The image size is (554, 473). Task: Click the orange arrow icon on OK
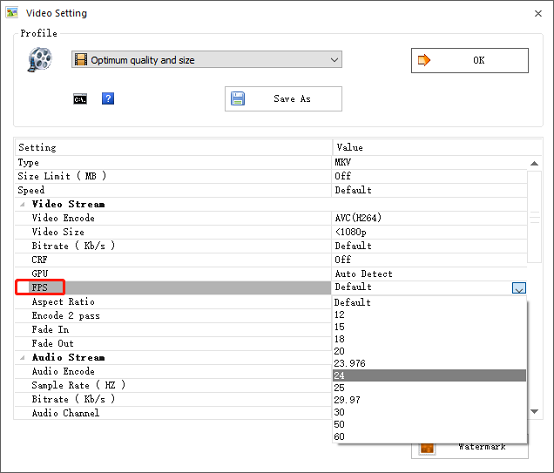click(424, 60)
